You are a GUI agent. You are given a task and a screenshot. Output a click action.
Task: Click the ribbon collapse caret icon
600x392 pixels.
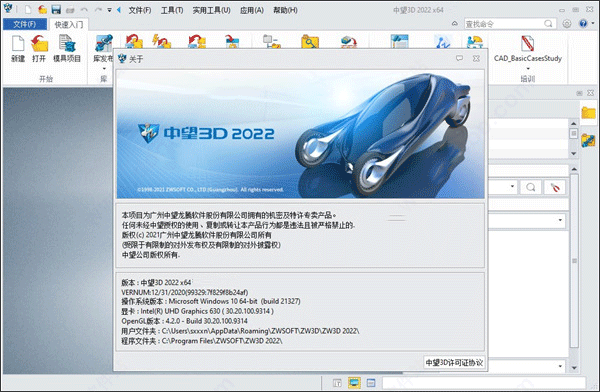pyautogui.click(x=455, y=24)
